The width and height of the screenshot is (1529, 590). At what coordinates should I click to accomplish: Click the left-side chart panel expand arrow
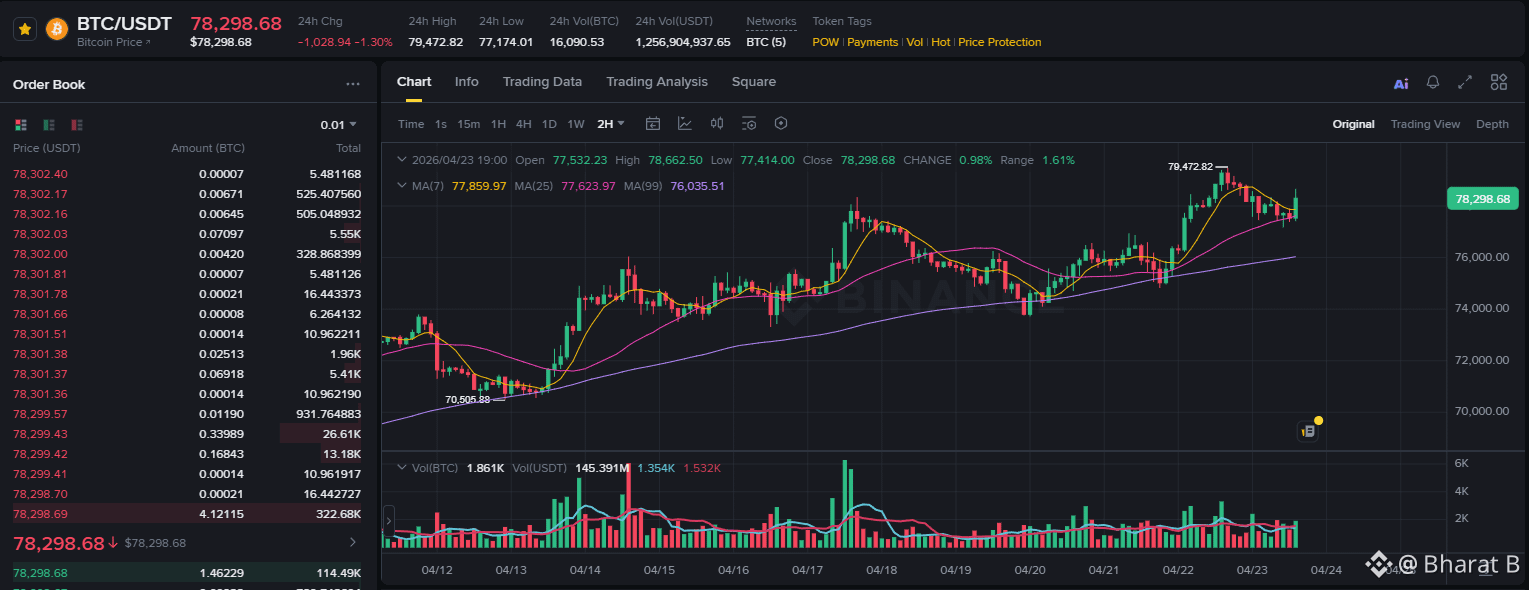389,520
